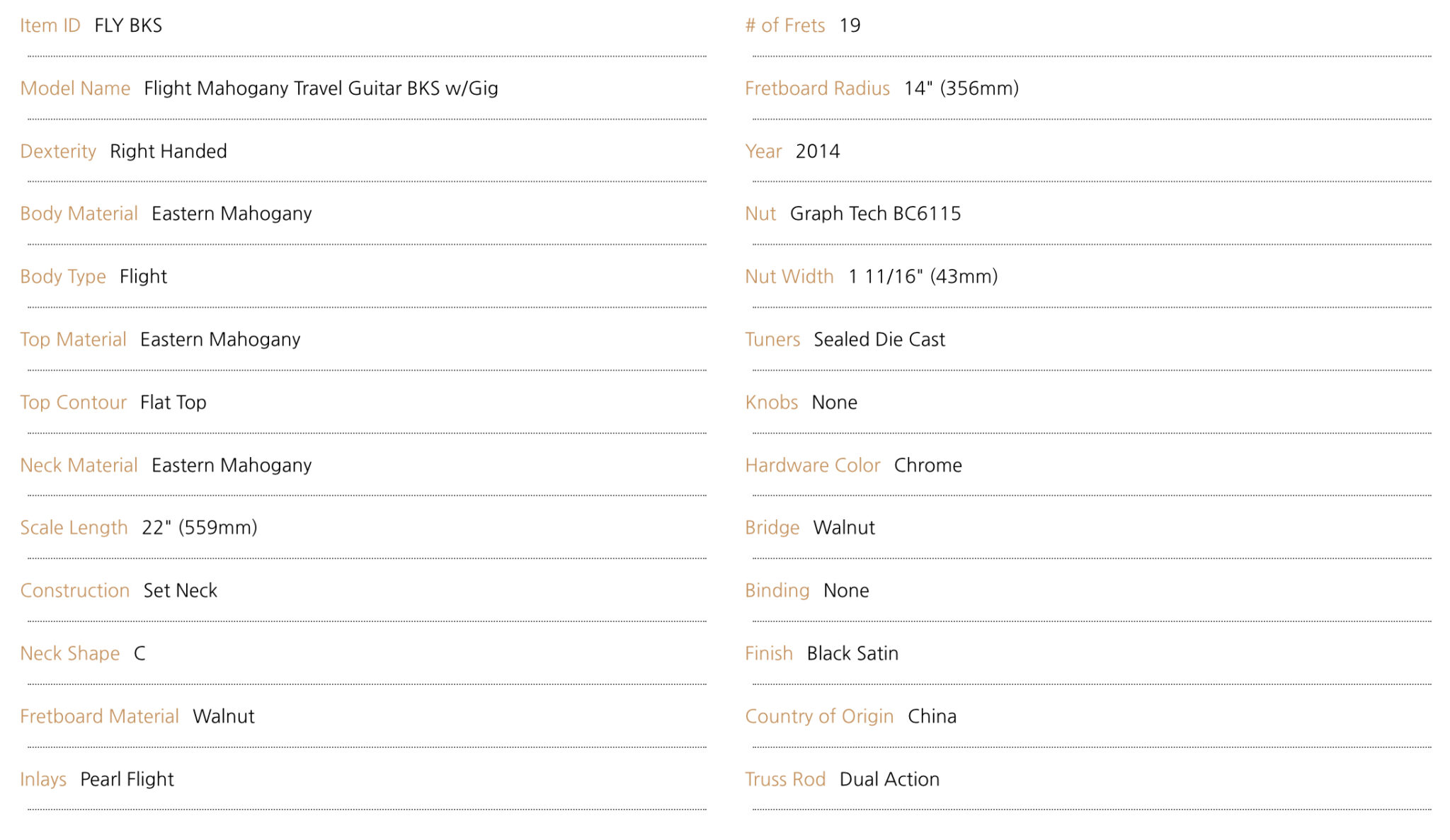The height and width of the screenshot is (840, 1450).
Task: Select the Set Neck construction value
Action: pos(181,591)
